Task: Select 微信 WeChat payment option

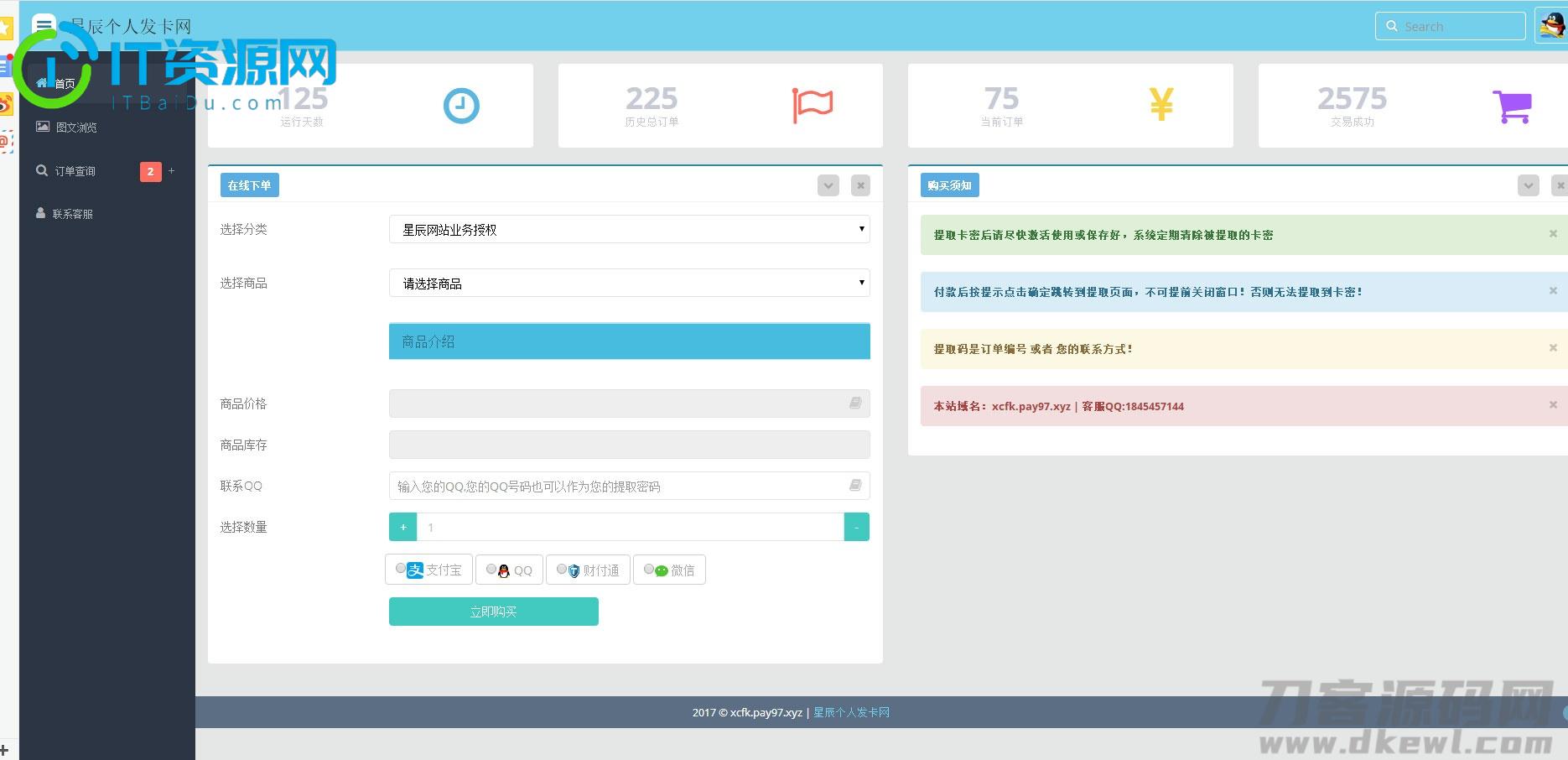Action: pyautogui.click(x=669, y=570)
